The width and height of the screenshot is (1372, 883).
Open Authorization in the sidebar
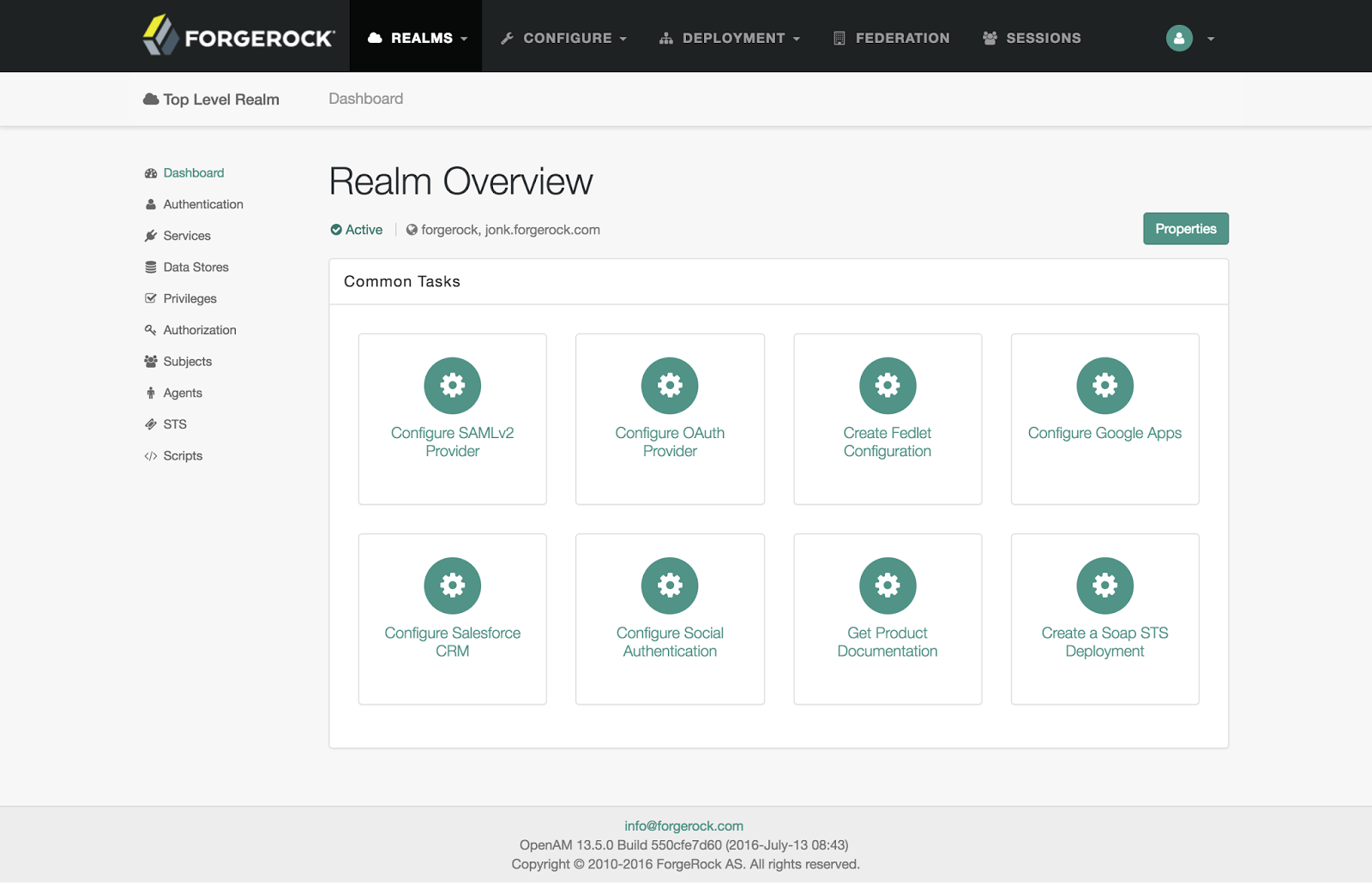(x=200, y=330)
